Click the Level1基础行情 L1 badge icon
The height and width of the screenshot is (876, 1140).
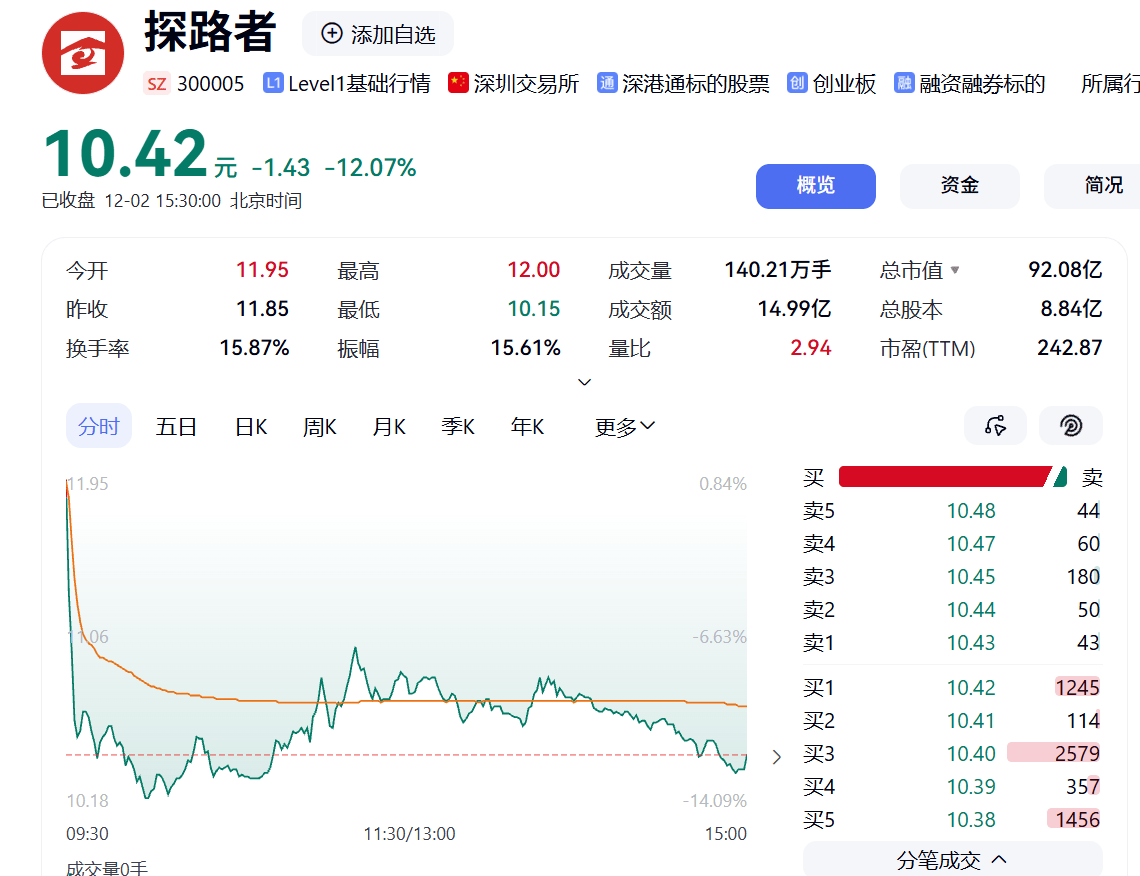coord(273,83)
